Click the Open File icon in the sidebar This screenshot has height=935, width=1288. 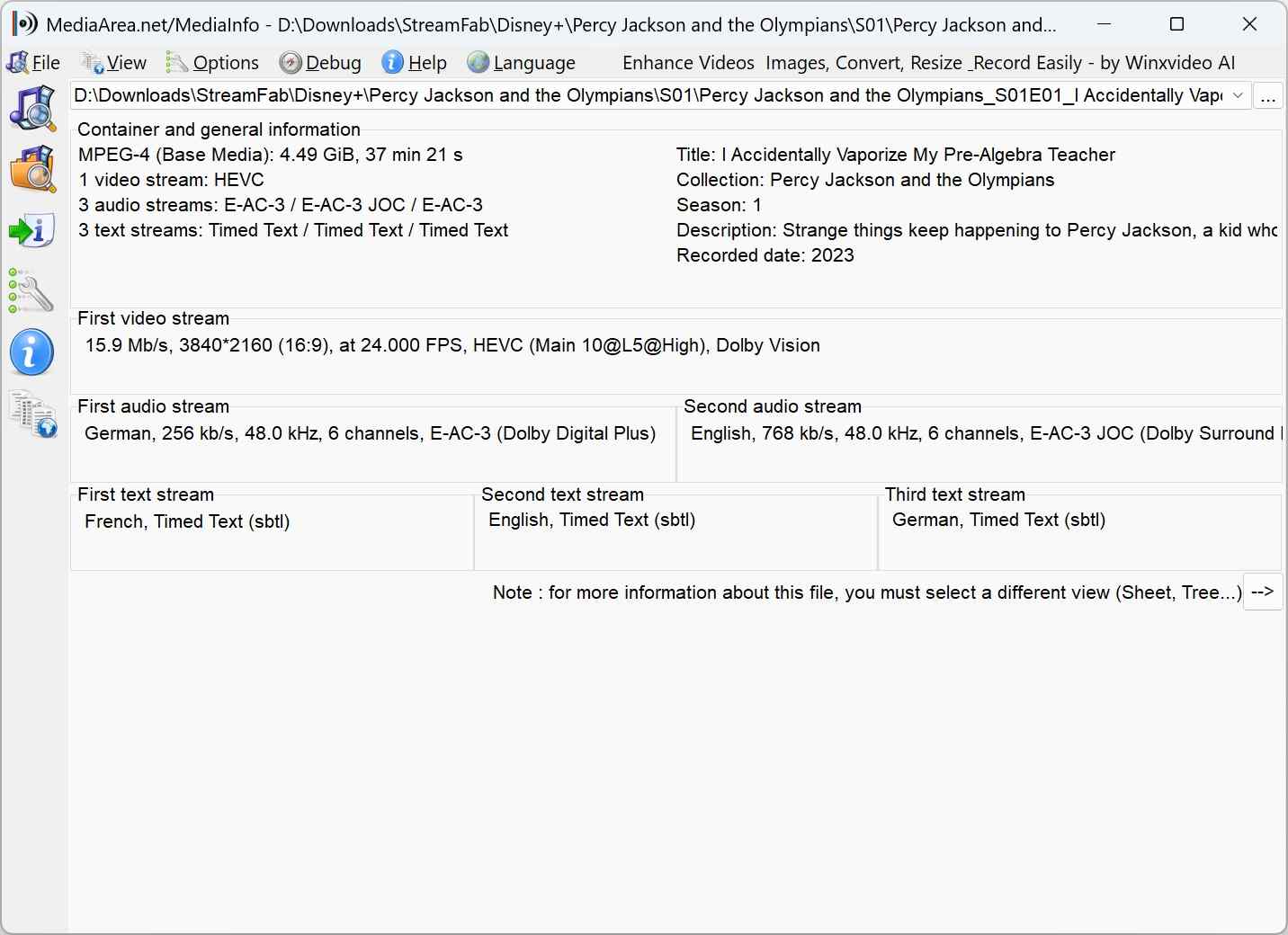click(32, 108)
